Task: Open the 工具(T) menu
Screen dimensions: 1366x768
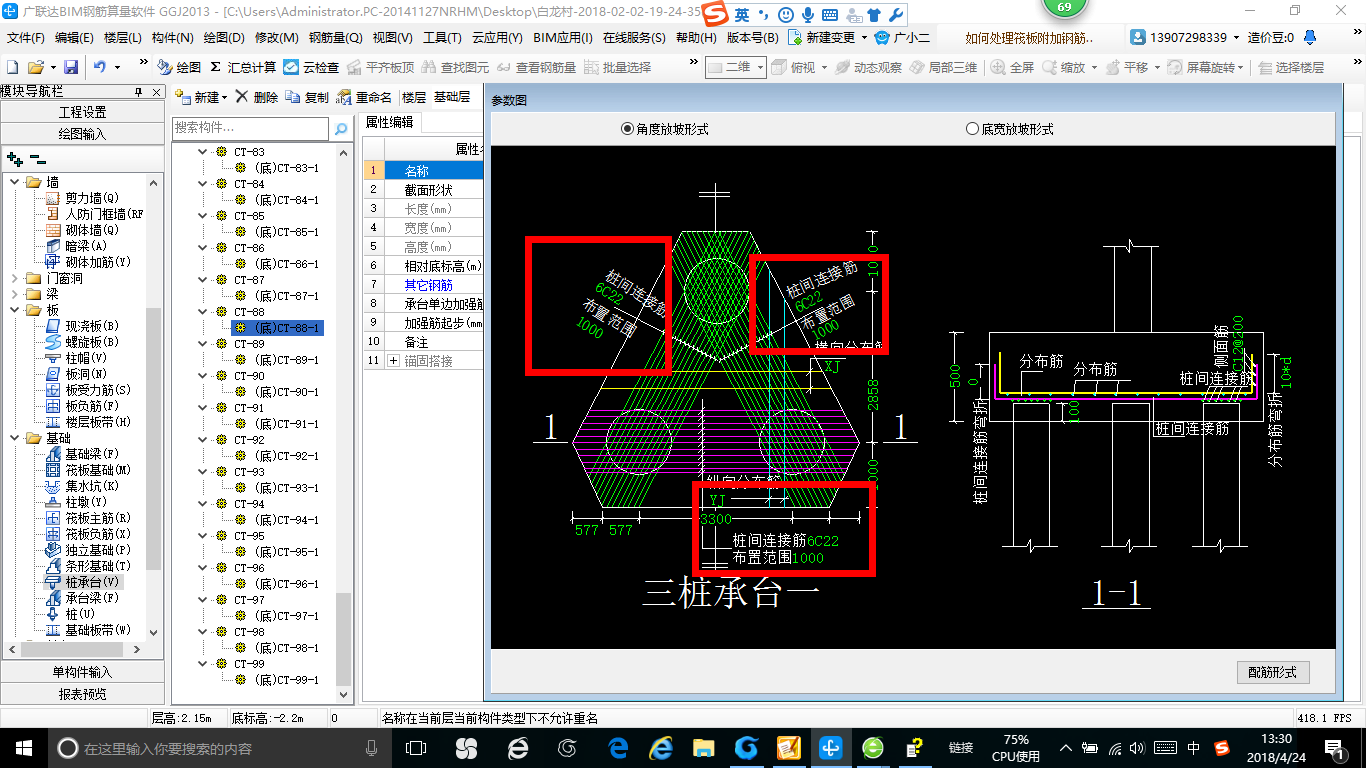Action: coord(442,37)
